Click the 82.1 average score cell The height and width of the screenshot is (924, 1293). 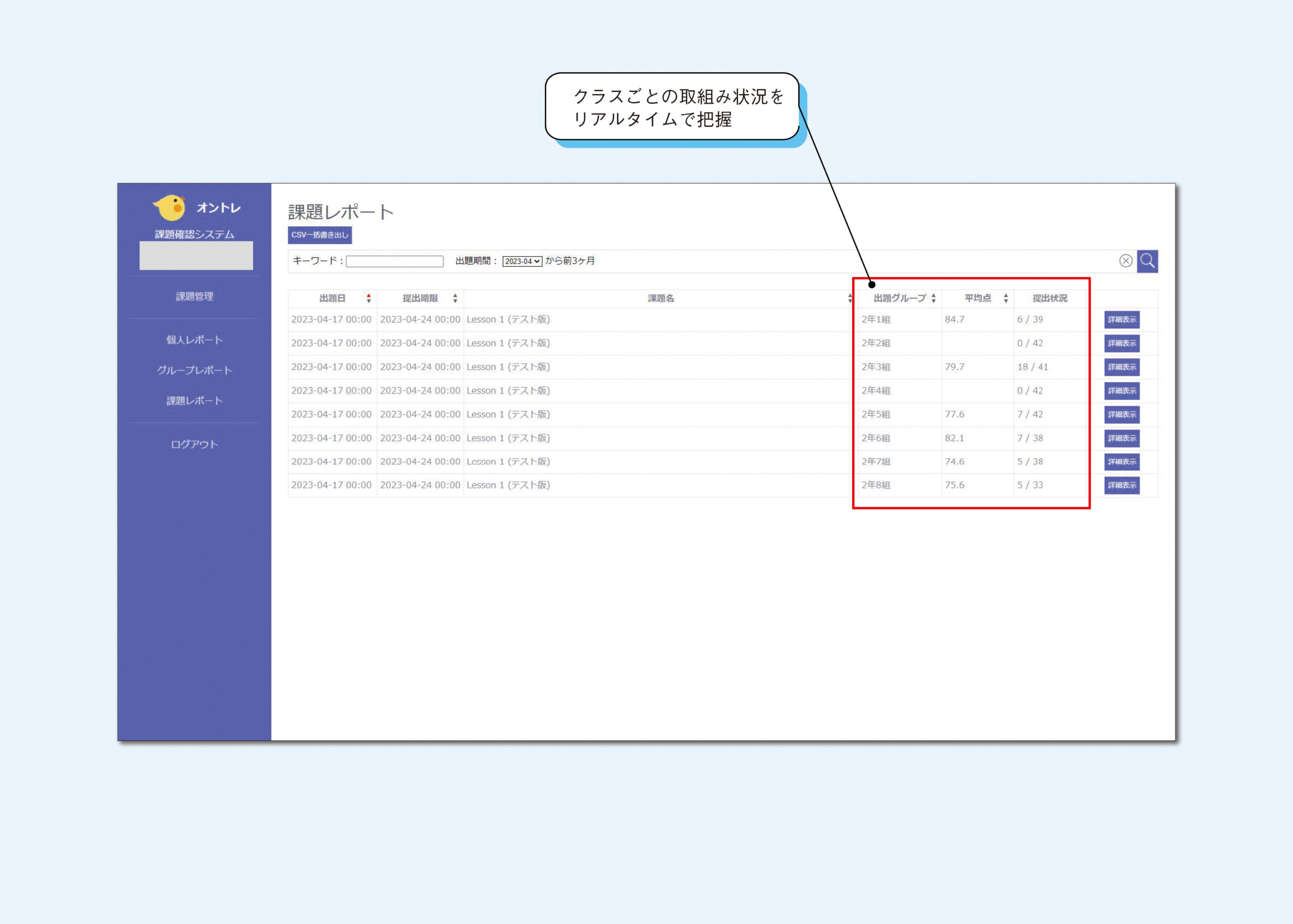point(977,438)
